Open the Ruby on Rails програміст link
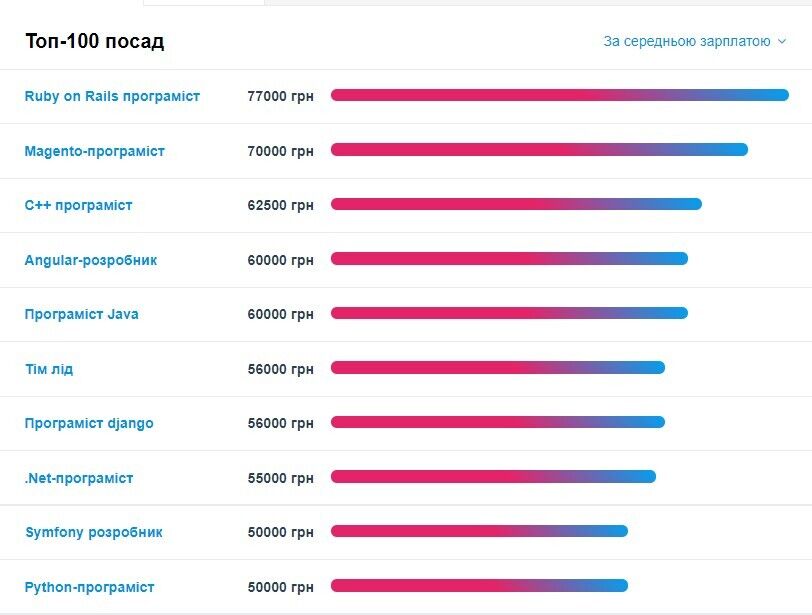This screenshot has height=615, width=812. [112, 96]
